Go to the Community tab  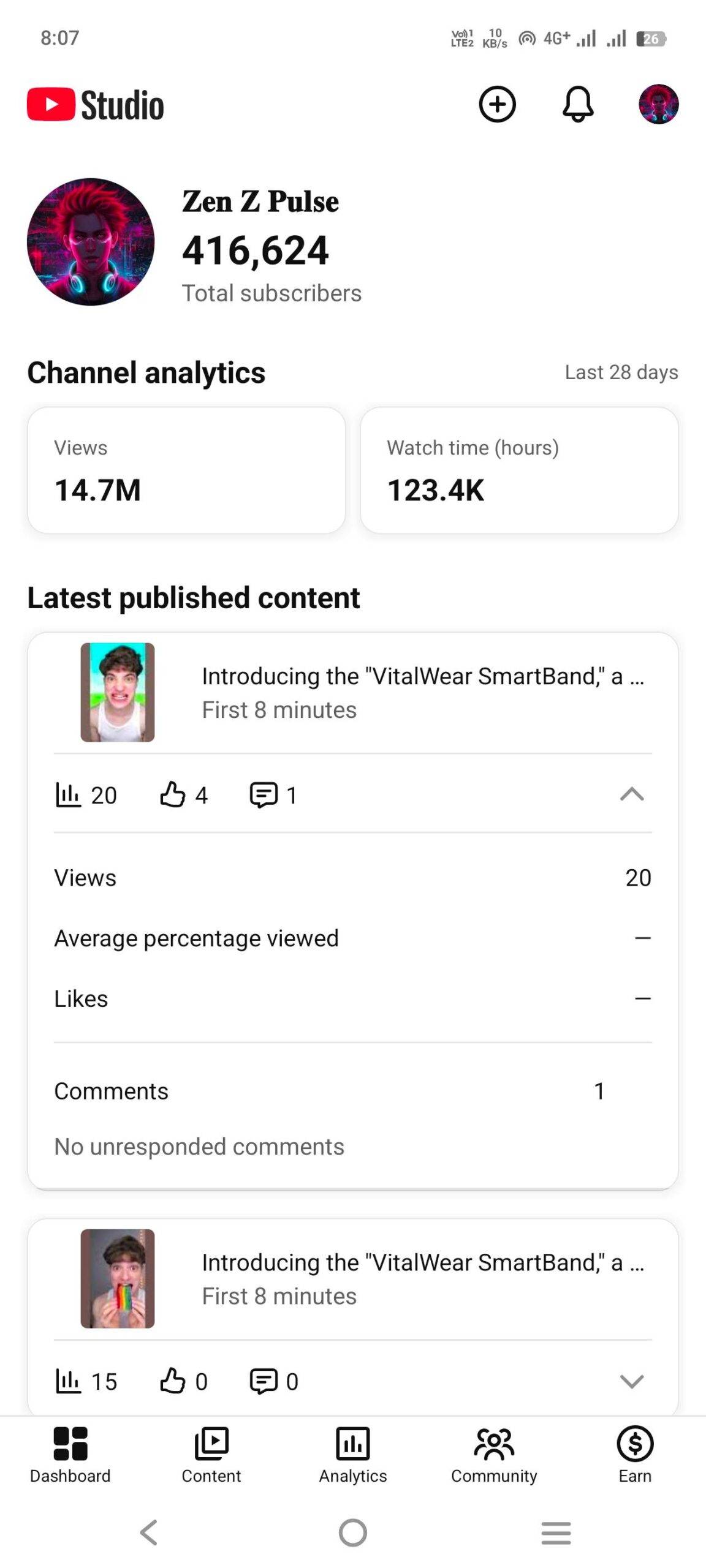pyautogui.click(x=494, y=1455)
